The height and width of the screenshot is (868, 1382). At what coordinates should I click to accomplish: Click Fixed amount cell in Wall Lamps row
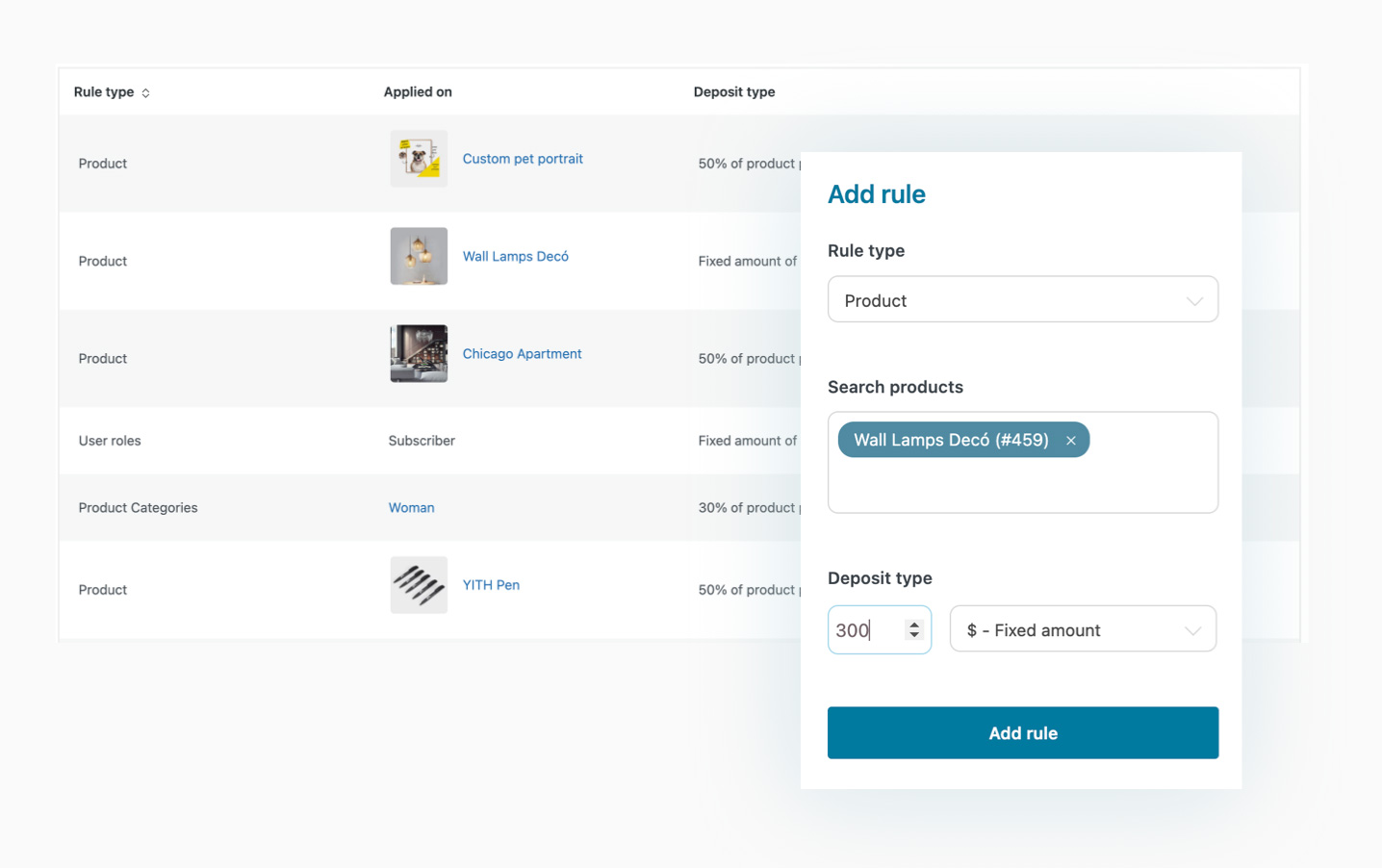[x=748, y=262]
